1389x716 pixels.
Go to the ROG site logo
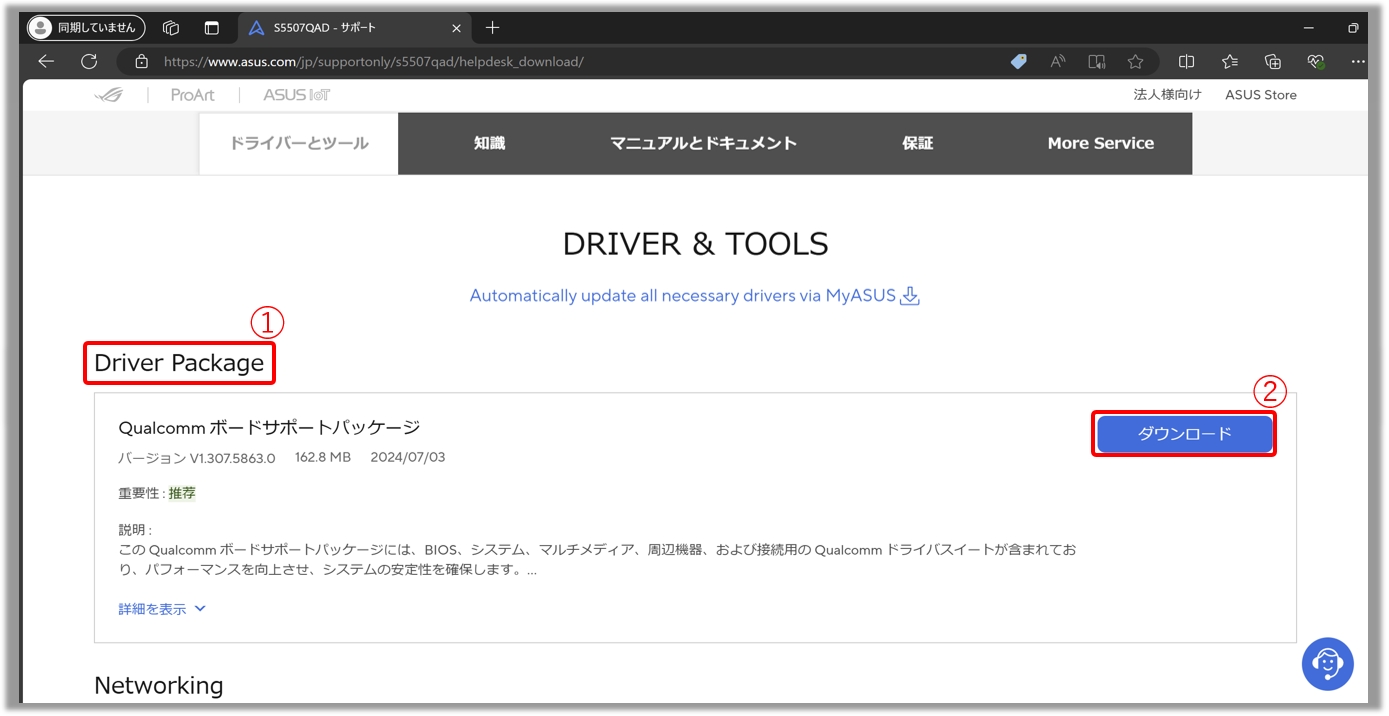[x=108, y=95]
